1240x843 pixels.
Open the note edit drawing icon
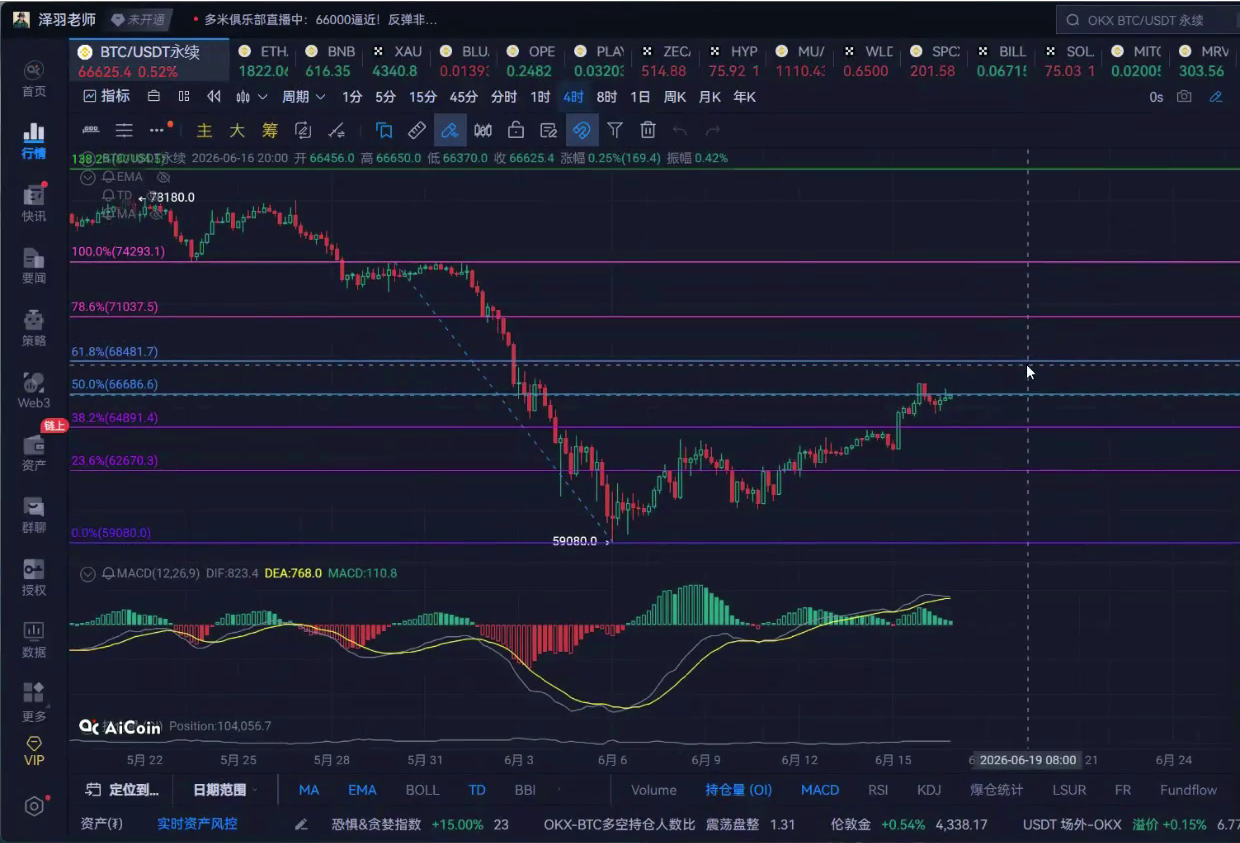(x=548, y=130)
